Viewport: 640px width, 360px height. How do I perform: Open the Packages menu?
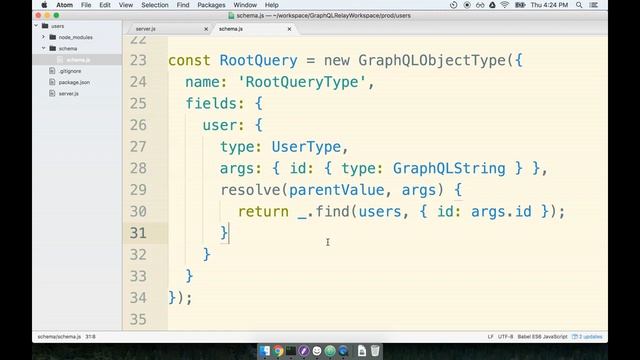tap(211, 5)
